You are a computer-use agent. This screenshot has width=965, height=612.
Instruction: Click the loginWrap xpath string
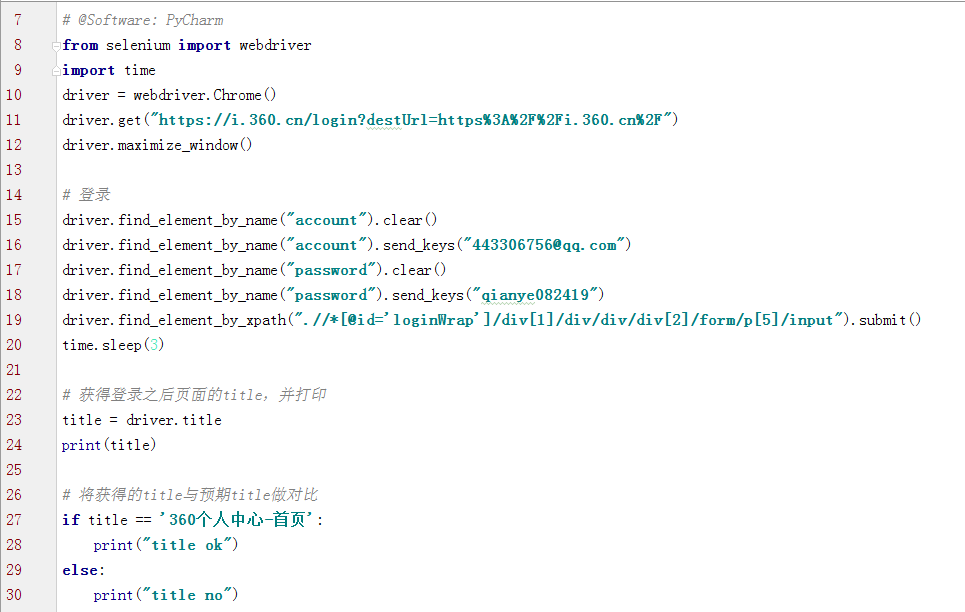[x=569, y=320]
